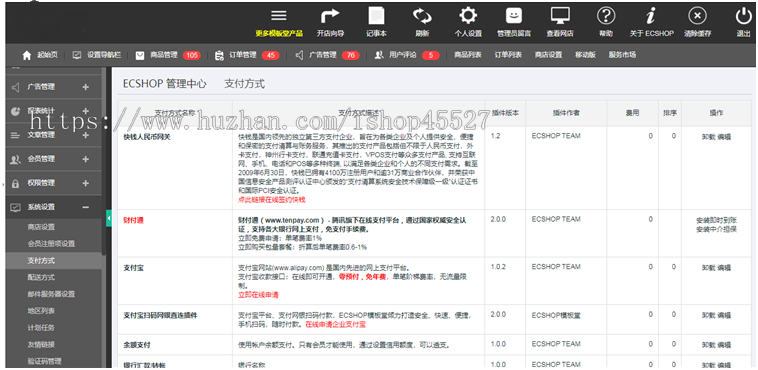Select 会员注册项设置 in sidebar
758x370 pixels.
(51, 244)
